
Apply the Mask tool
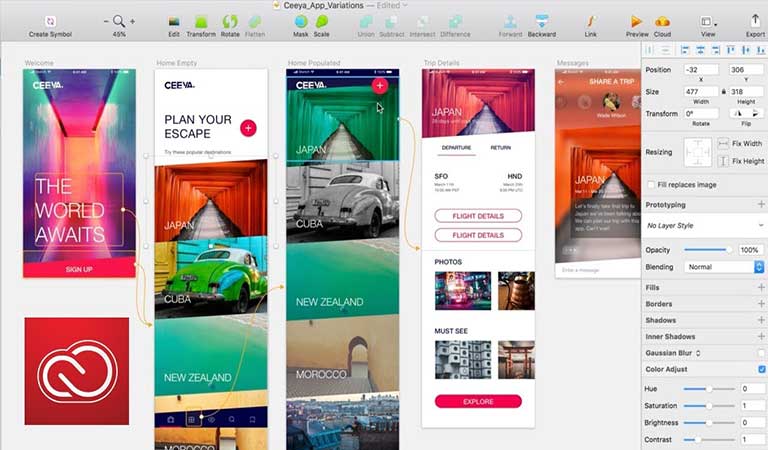pos(301,22)
